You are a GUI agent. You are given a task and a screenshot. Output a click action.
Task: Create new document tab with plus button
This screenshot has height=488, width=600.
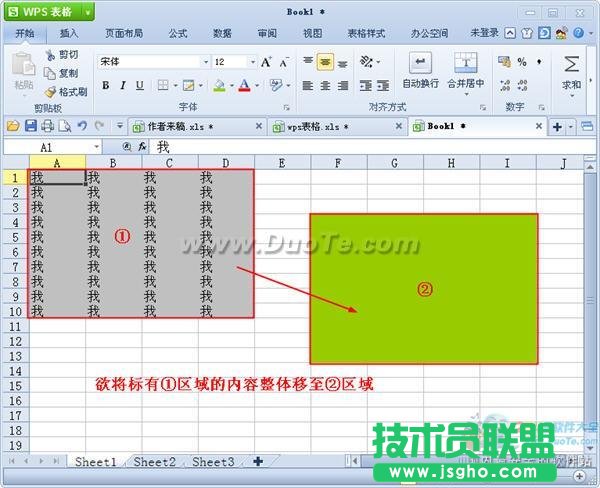[557, 127]
